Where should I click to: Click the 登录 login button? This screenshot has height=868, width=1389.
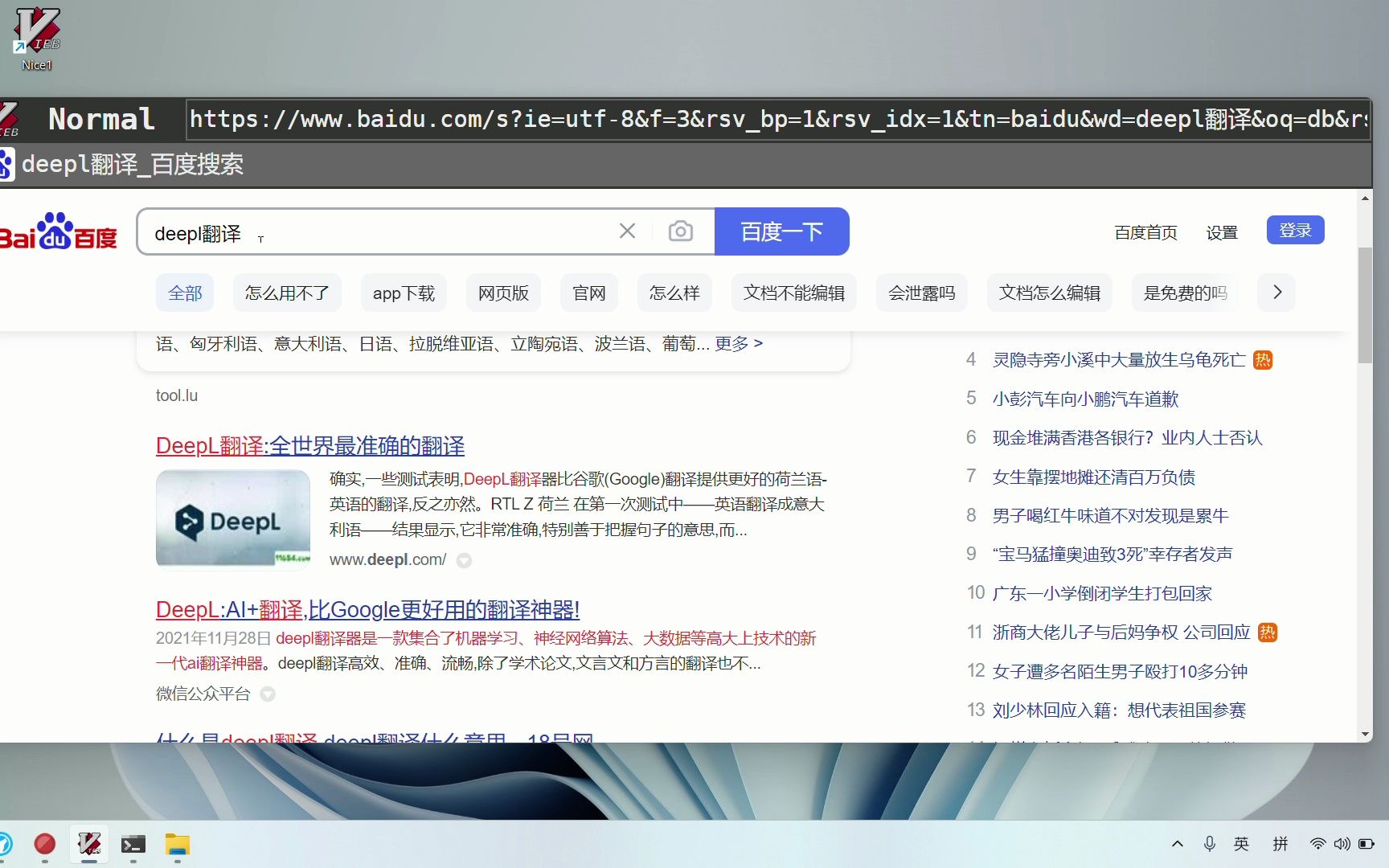click(x=1295, y=230)
